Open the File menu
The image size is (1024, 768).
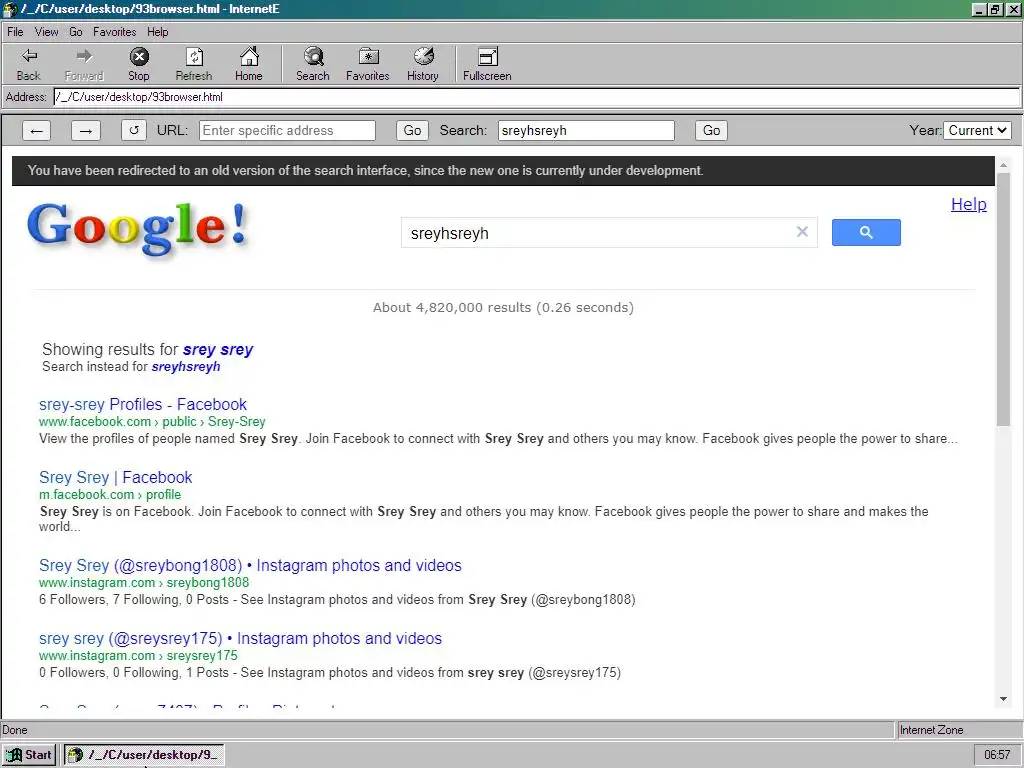[x=15, y=32]
